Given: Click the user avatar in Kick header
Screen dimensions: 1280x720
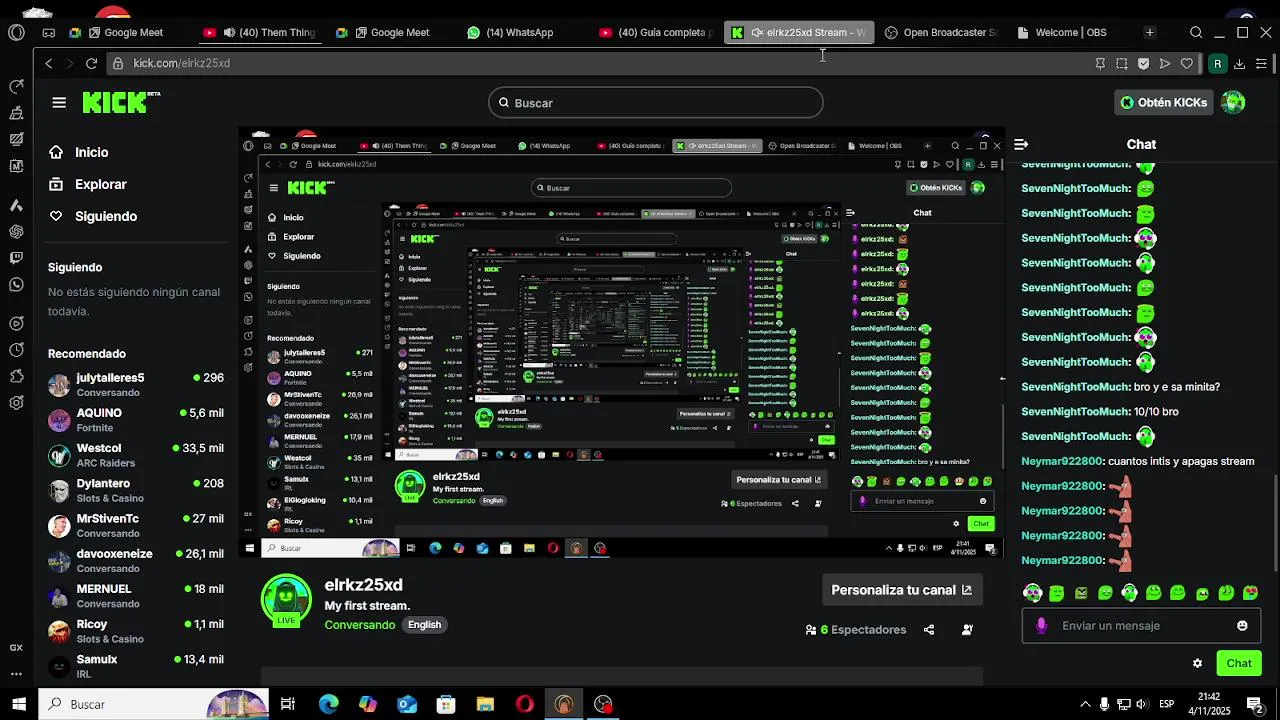Looking at the screenshot, I should point(1233,102).
